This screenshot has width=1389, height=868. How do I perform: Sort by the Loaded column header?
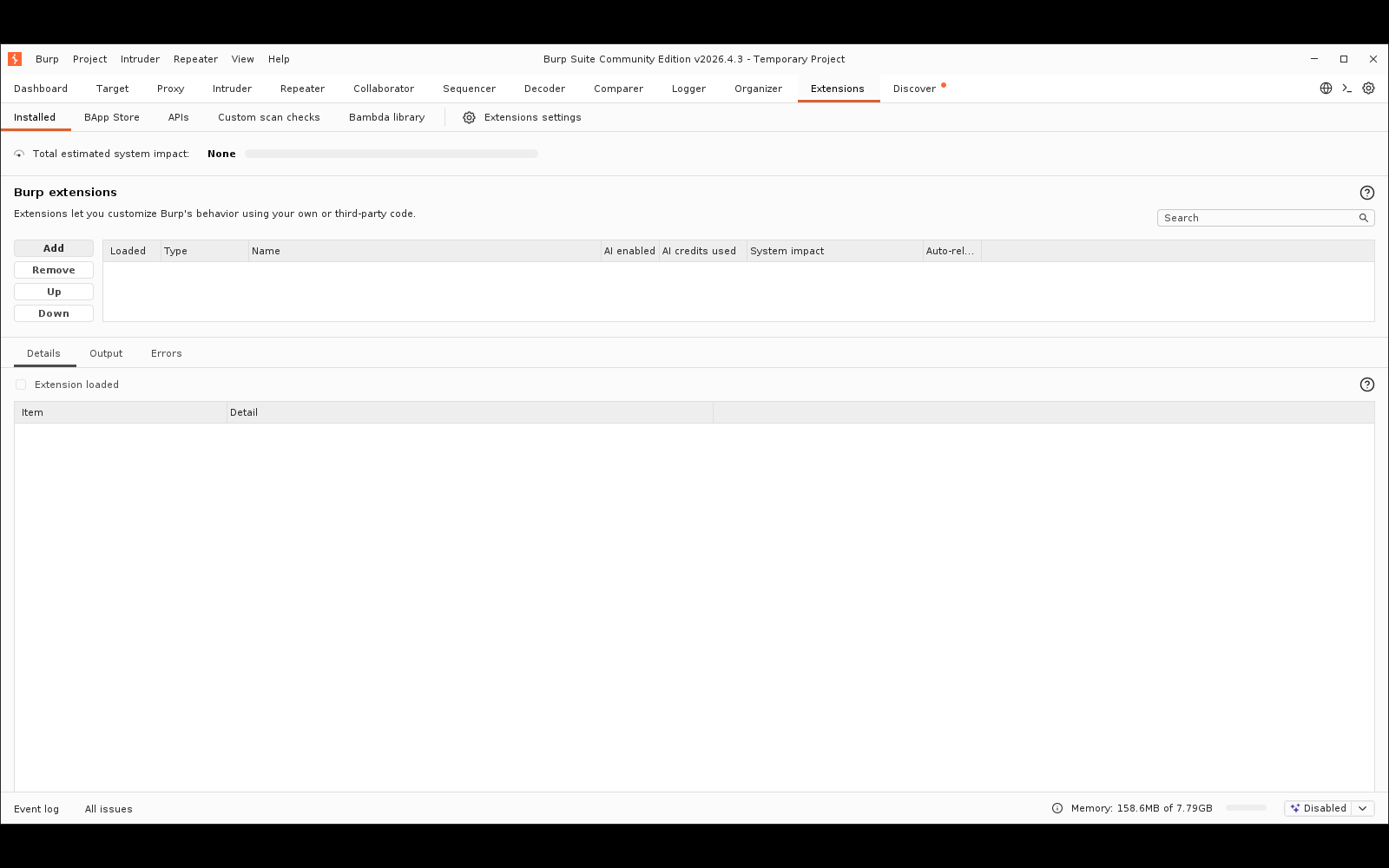[132, 251]
